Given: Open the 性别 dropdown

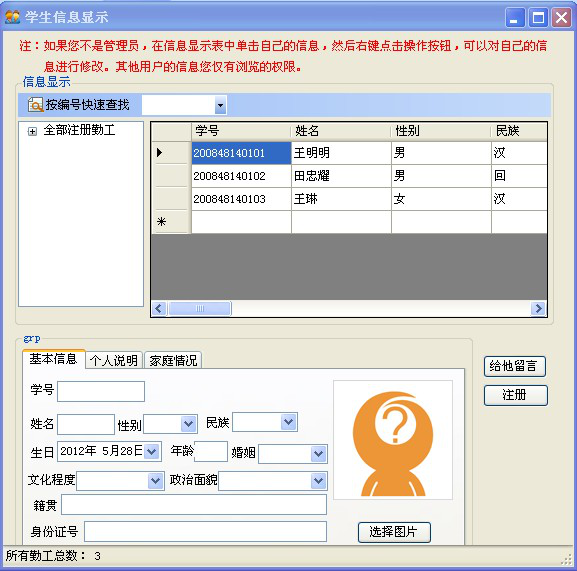Looking at the screenshot, I should click(188, 424).
